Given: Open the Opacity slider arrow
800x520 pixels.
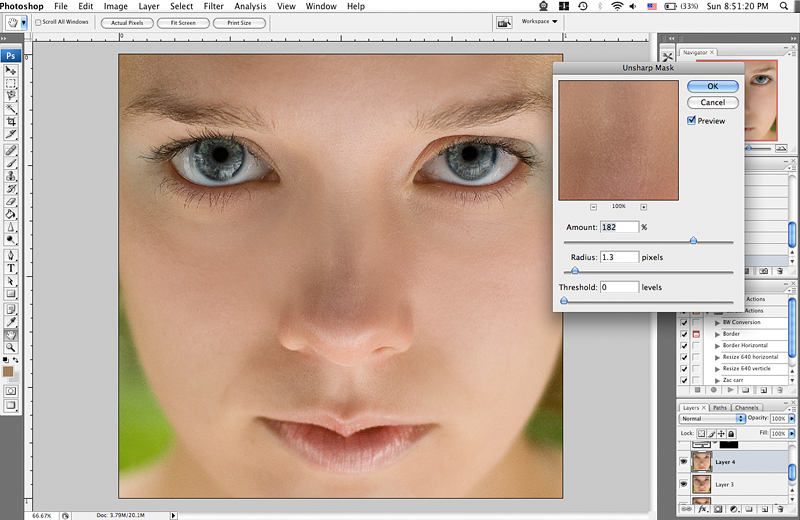Looking at the screenshot, I should tap(792, 418).
